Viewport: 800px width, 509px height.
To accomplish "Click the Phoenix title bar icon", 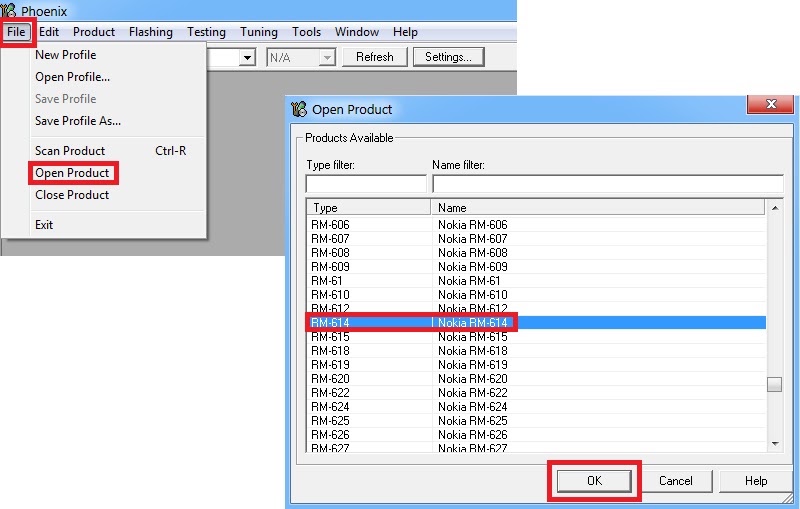I will coord(9,10).
